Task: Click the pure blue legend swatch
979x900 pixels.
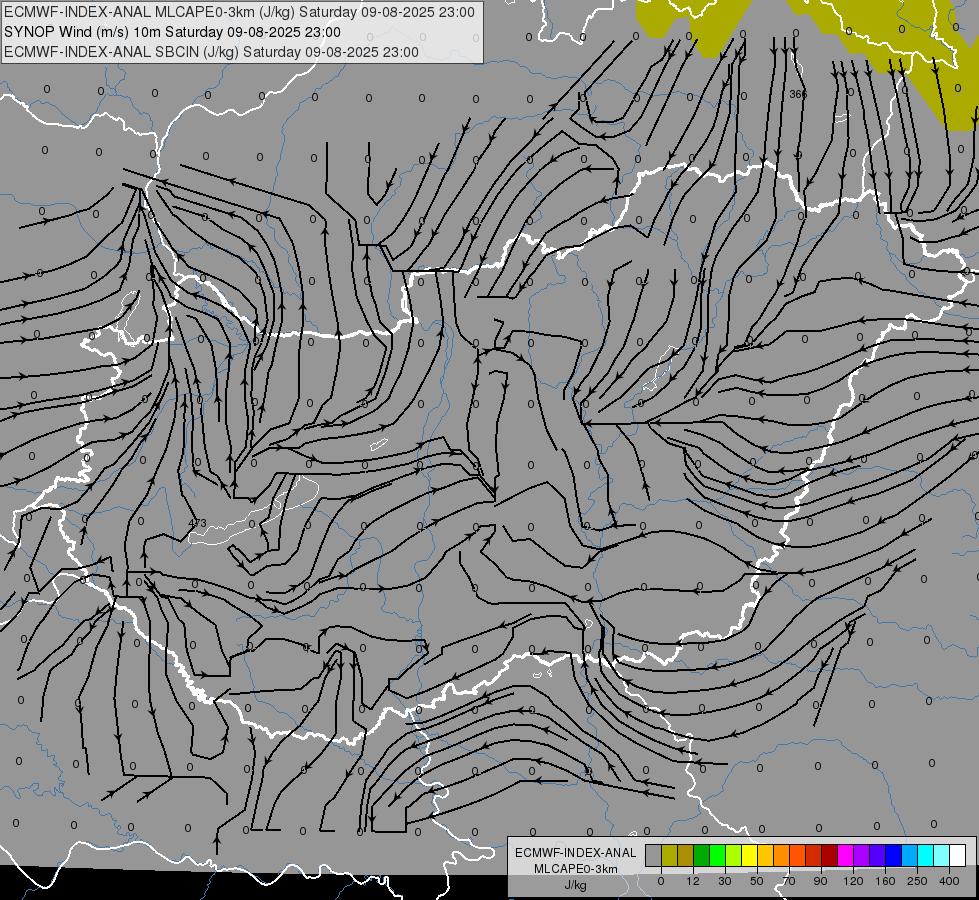Action: (x=893, y=855)
